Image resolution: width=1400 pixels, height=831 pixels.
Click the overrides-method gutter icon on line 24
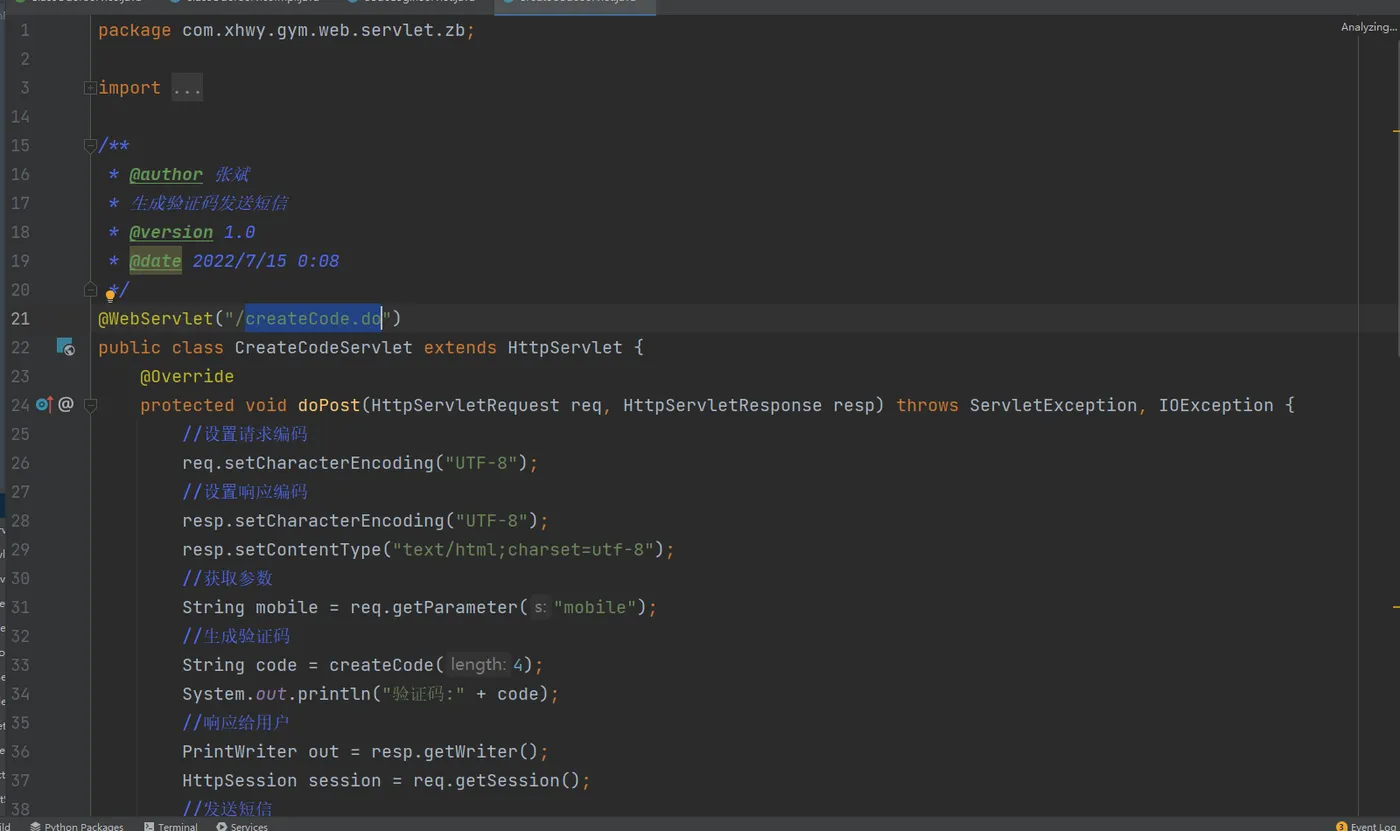(43, 405)
